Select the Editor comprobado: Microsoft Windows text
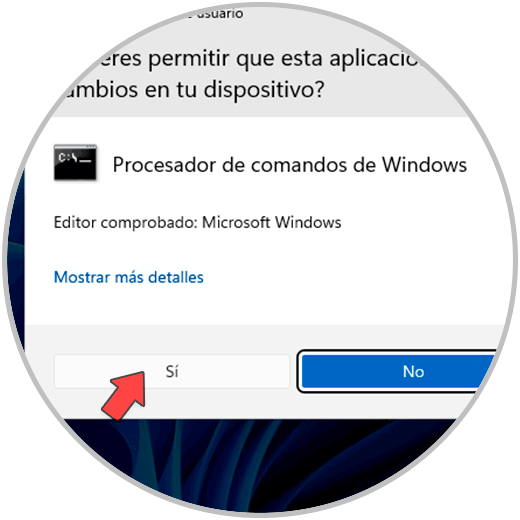Viewport: 520px width, 520px height. coord(198,222)
